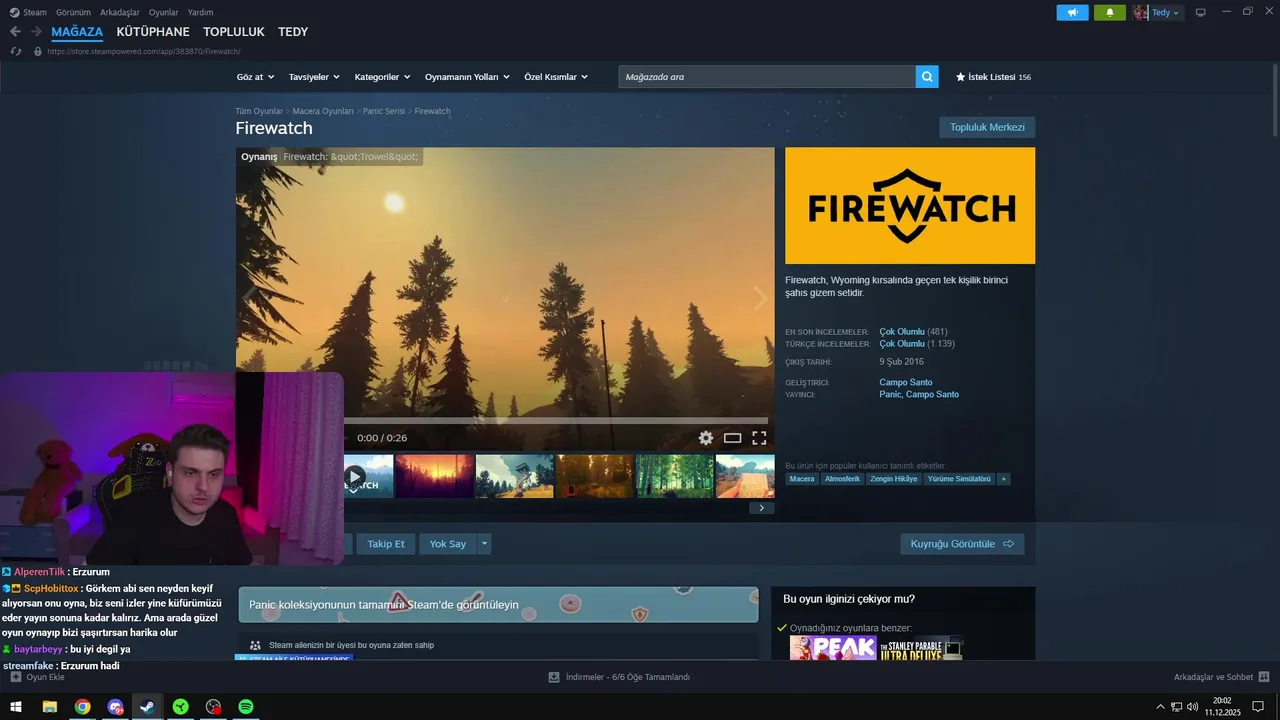This screenshot has width=1280, height=720.
Task: Go forward with the right arrow
Action: [x=36, y=32]
